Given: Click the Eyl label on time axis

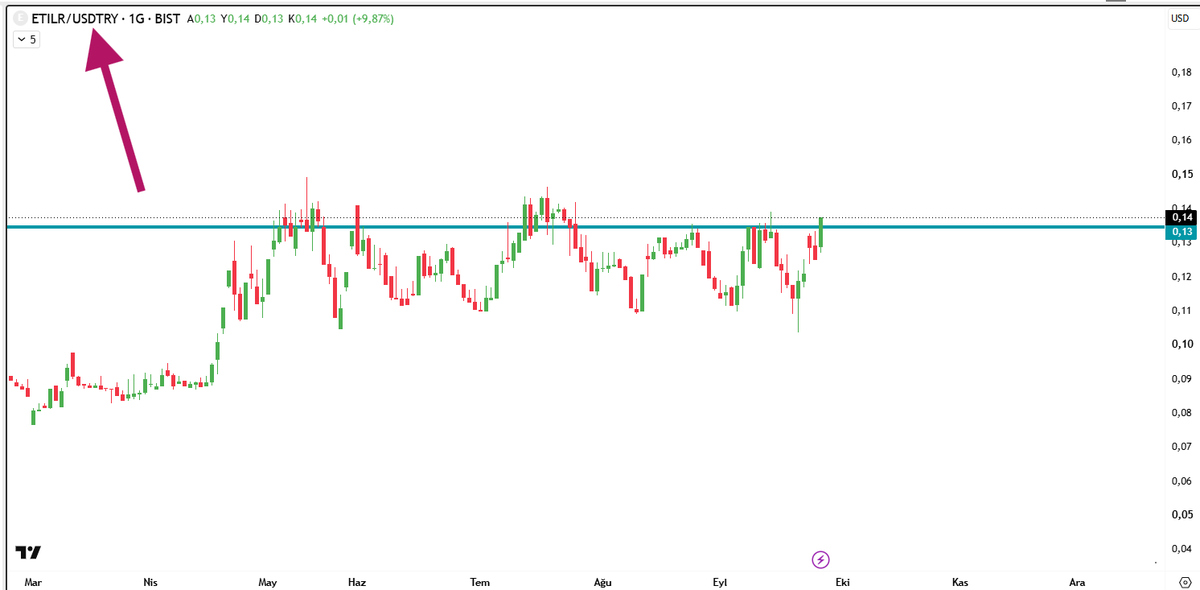Looking at the screenshot, I should pyautogui.click(x=719, y=582).
